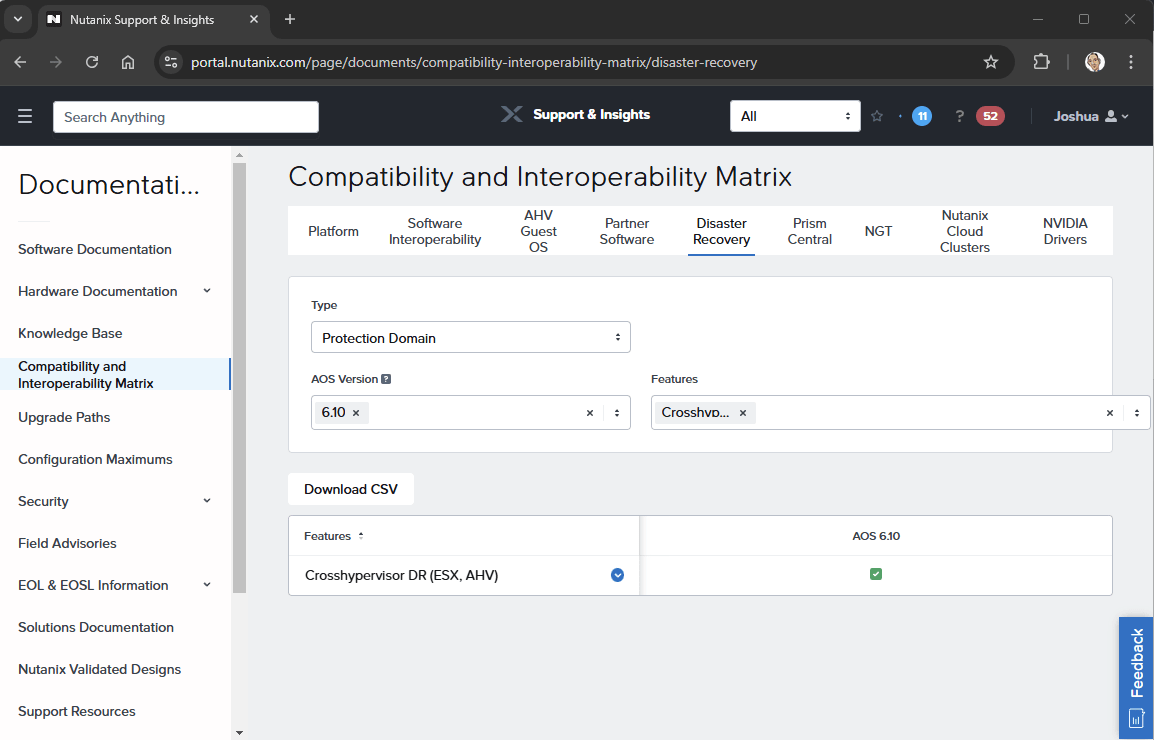Click the Search Anything field

pos(185,116)
